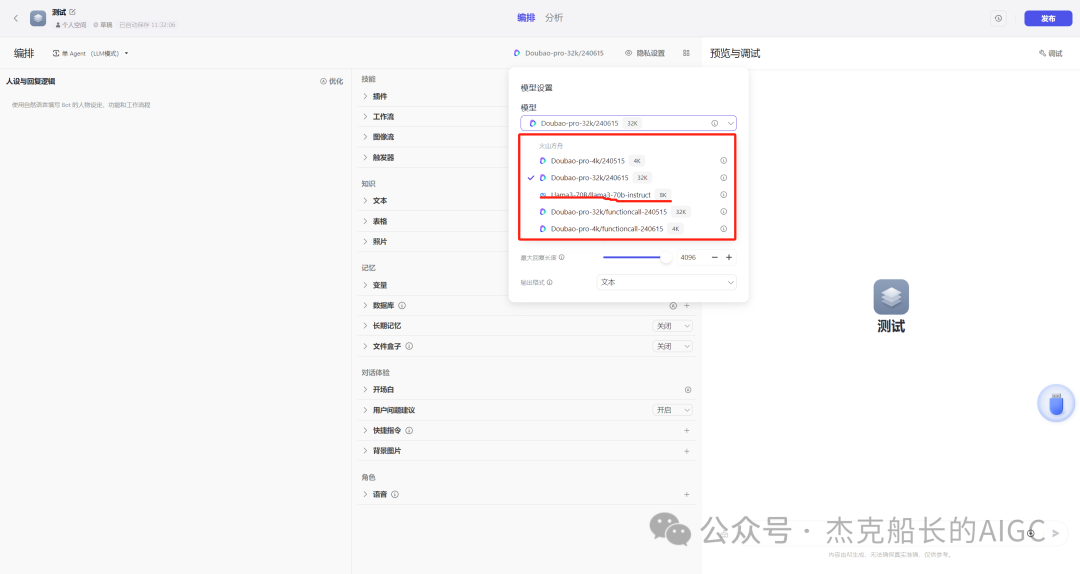The width and height of the screenshot is (1080, 574).
Task: Show info for Doubao-pro-4k/functioncall-240615 option
Action: point(723,229)
